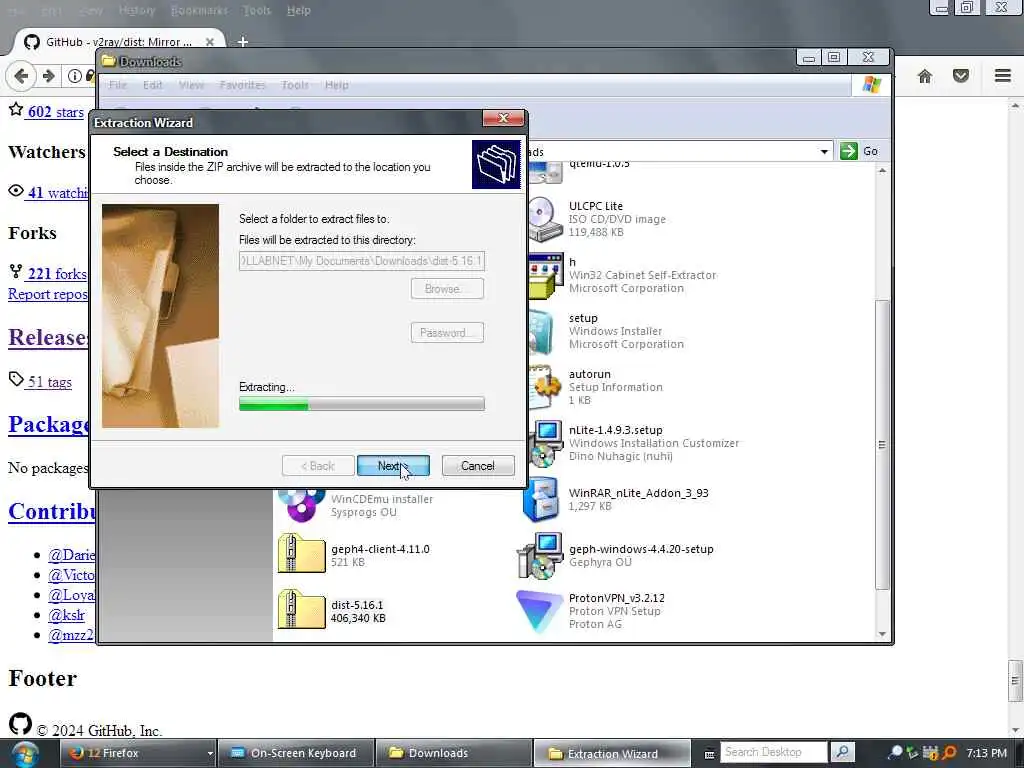Viewport: 1024px width, 768px height.
Task: Open the 41 watching link
Action: tap(58, 193)
